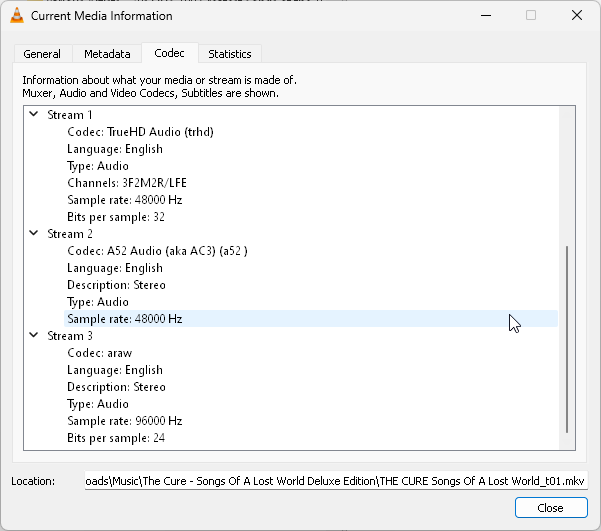This screenshot has height=531, width=601.
Task: Show the Statistics tab
Action: (230, 54)
